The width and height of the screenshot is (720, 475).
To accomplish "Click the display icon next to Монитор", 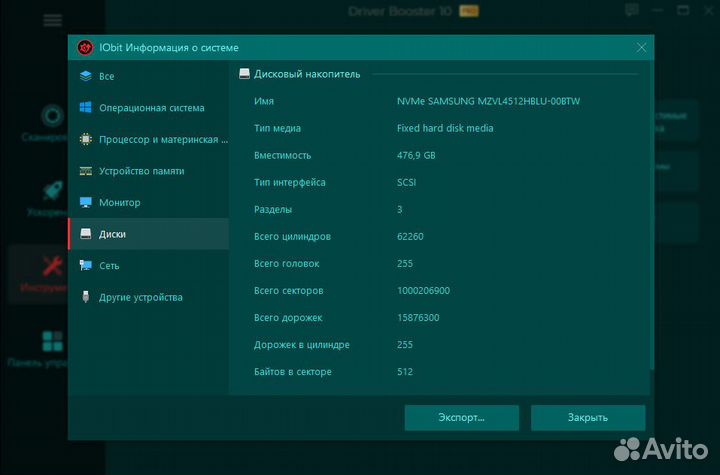I will point(85,202).
